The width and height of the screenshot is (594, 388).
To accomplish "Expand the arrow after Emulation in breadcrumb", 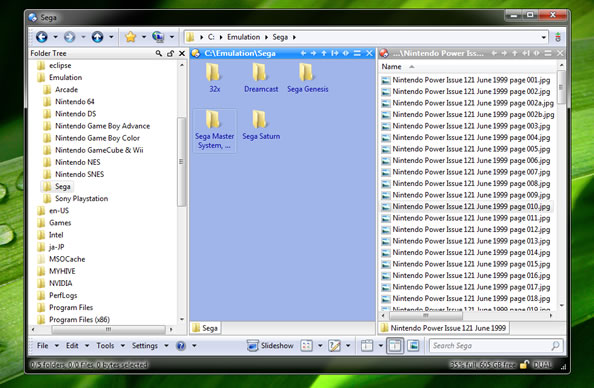I will point(266,37).
